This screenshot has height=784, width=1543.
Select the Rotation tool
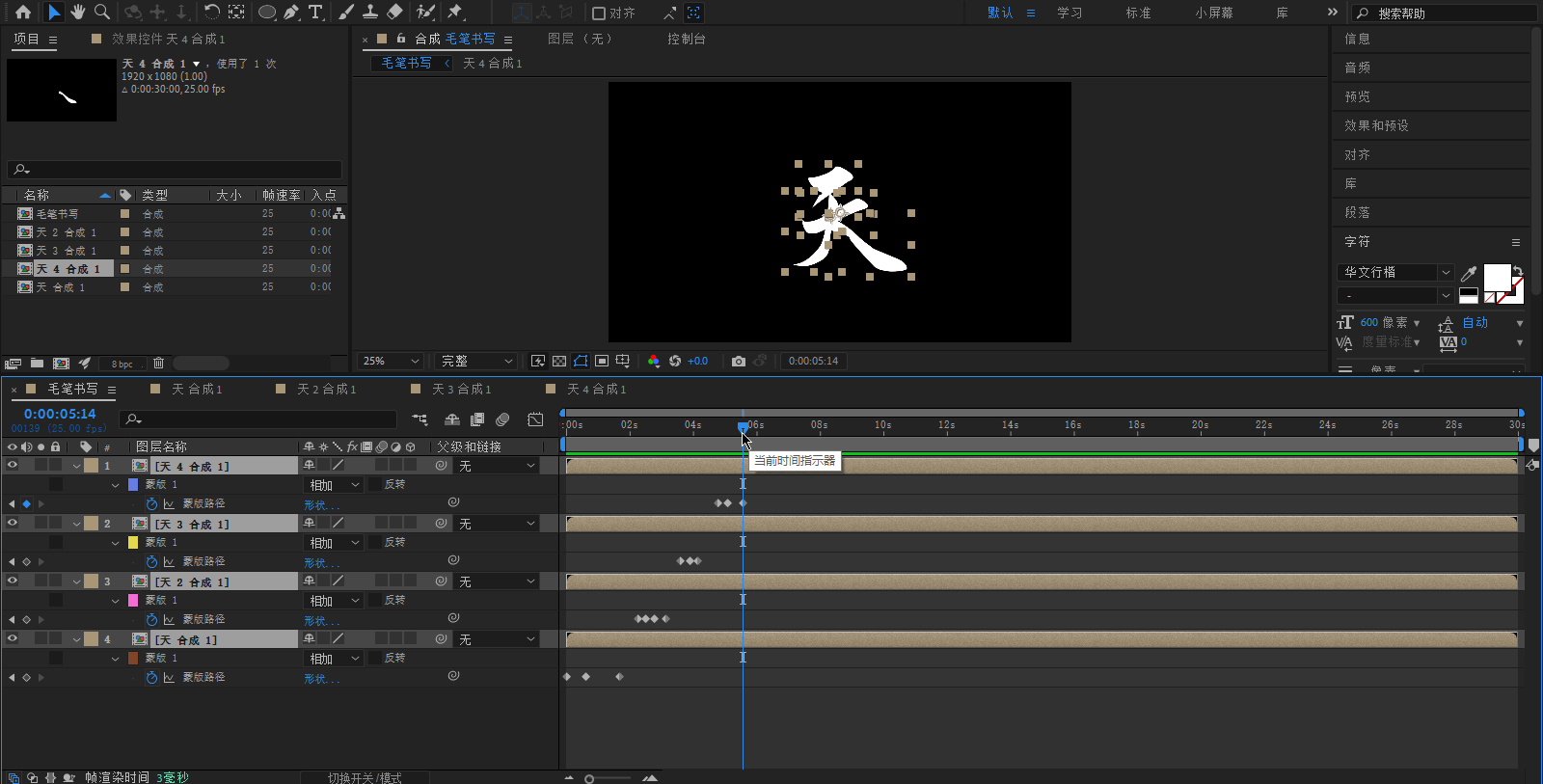pyautogui.click(x=211, y=13)
